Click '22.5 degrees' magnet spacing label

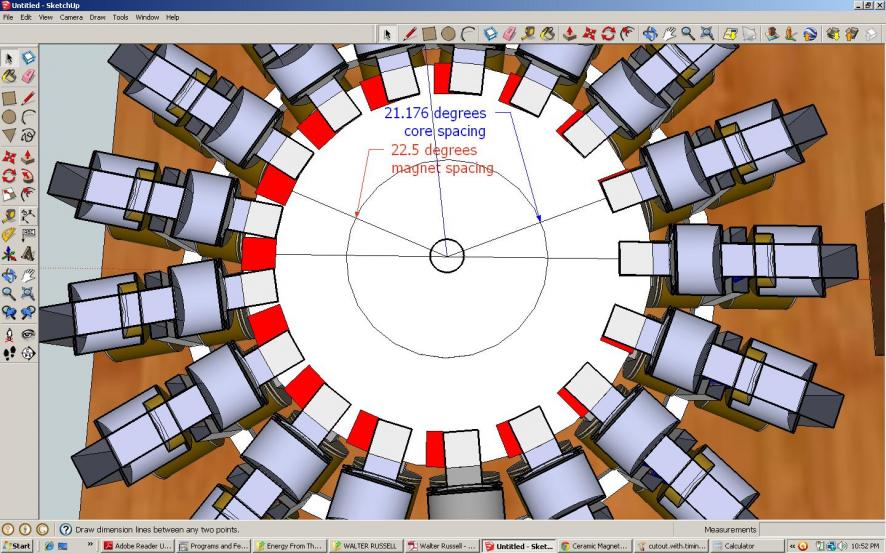[434, 150]
